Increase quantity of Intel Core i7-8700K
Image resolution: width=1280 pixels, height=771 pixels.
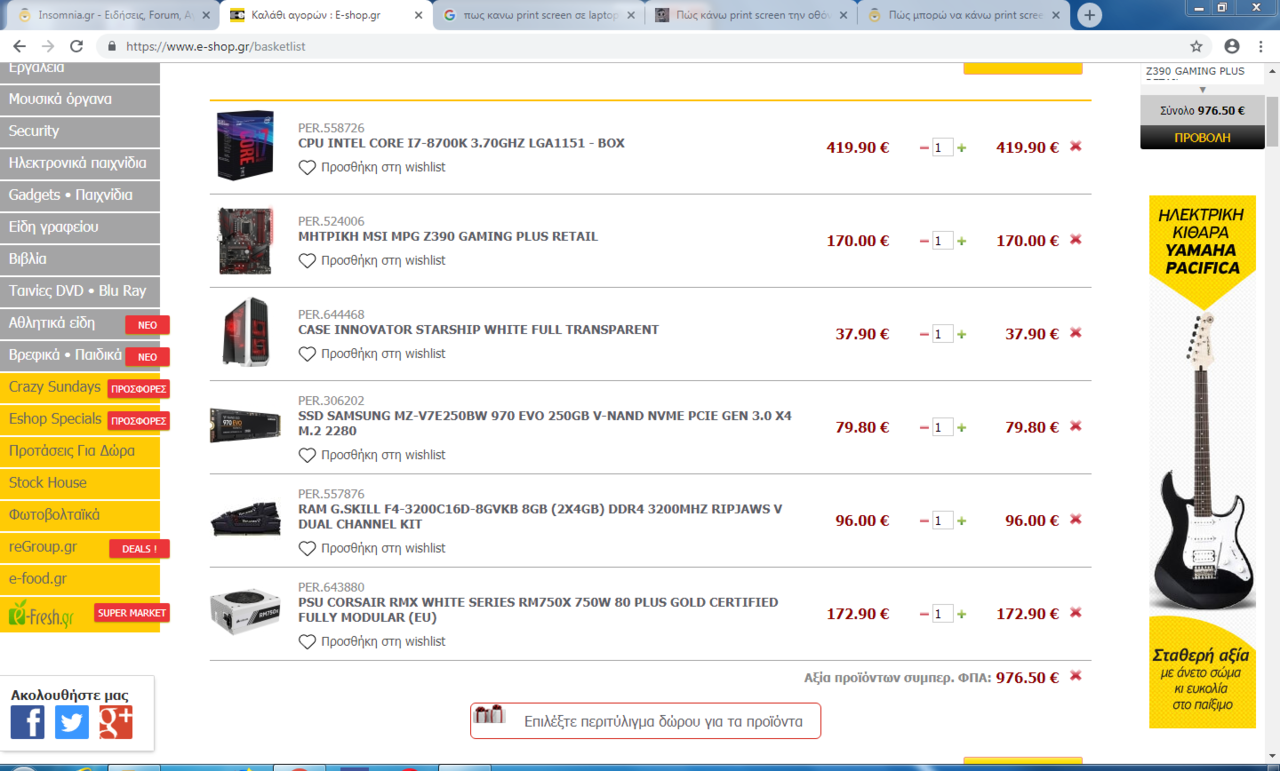click(x=962, y=148)
